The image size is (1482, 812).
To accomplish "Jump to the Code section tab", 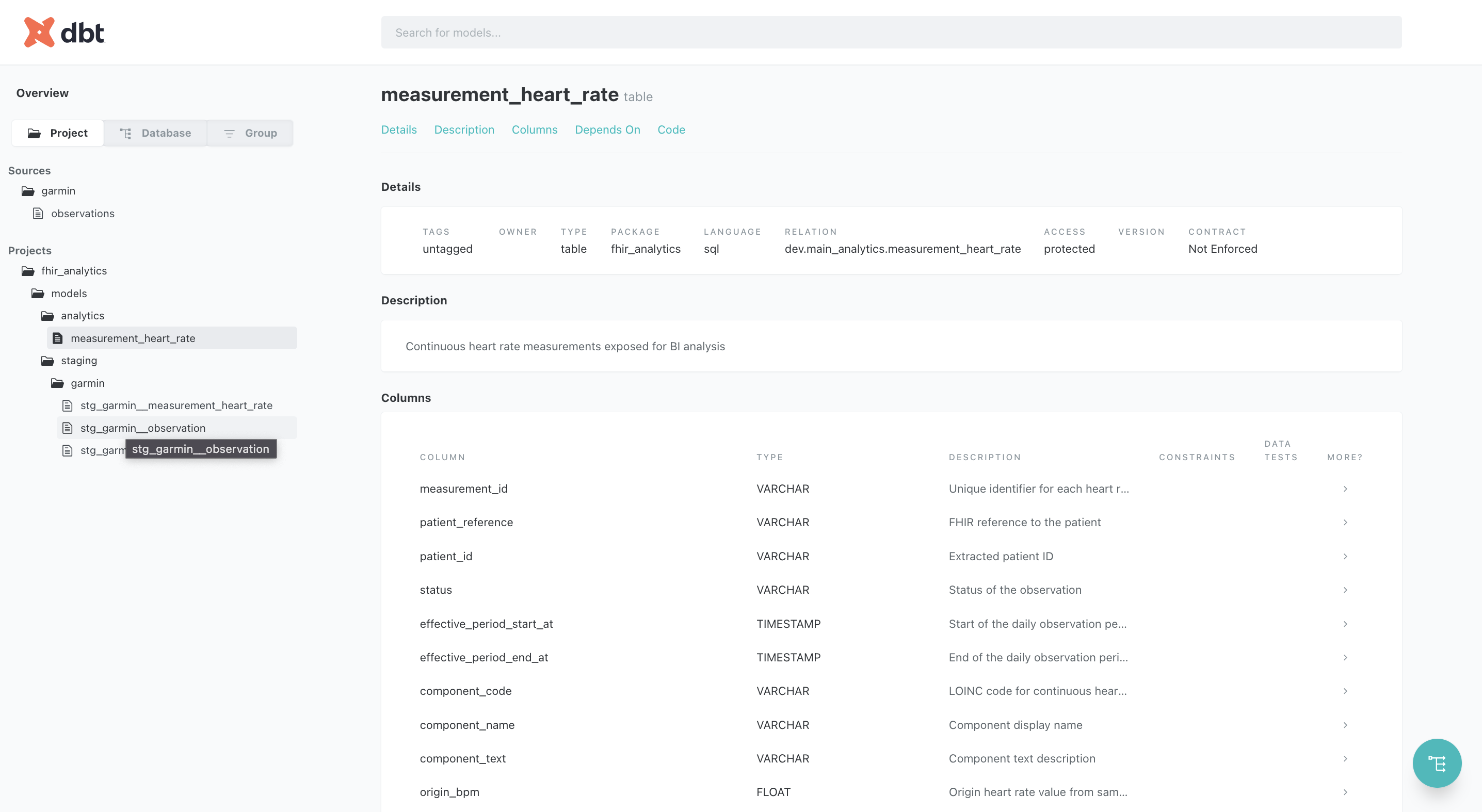I will 671,129.
